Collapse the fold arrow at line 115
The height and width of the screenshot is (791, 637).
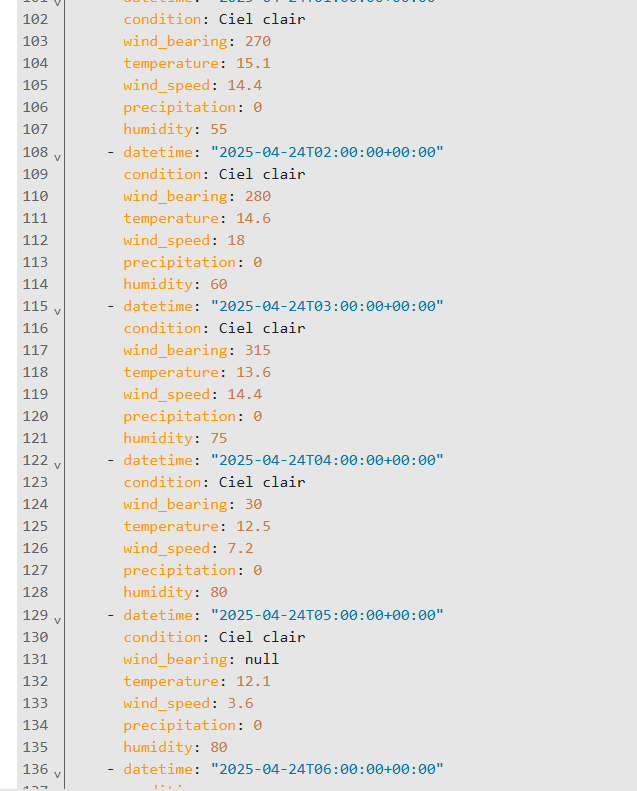click(x=57, y=311)
